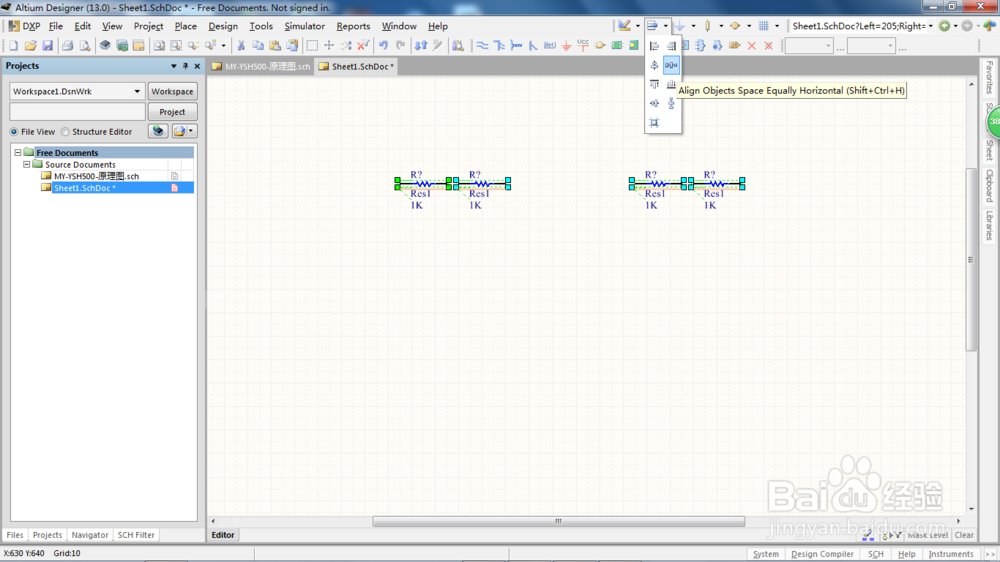Open print preview from the toolbar

pos(84,46)
